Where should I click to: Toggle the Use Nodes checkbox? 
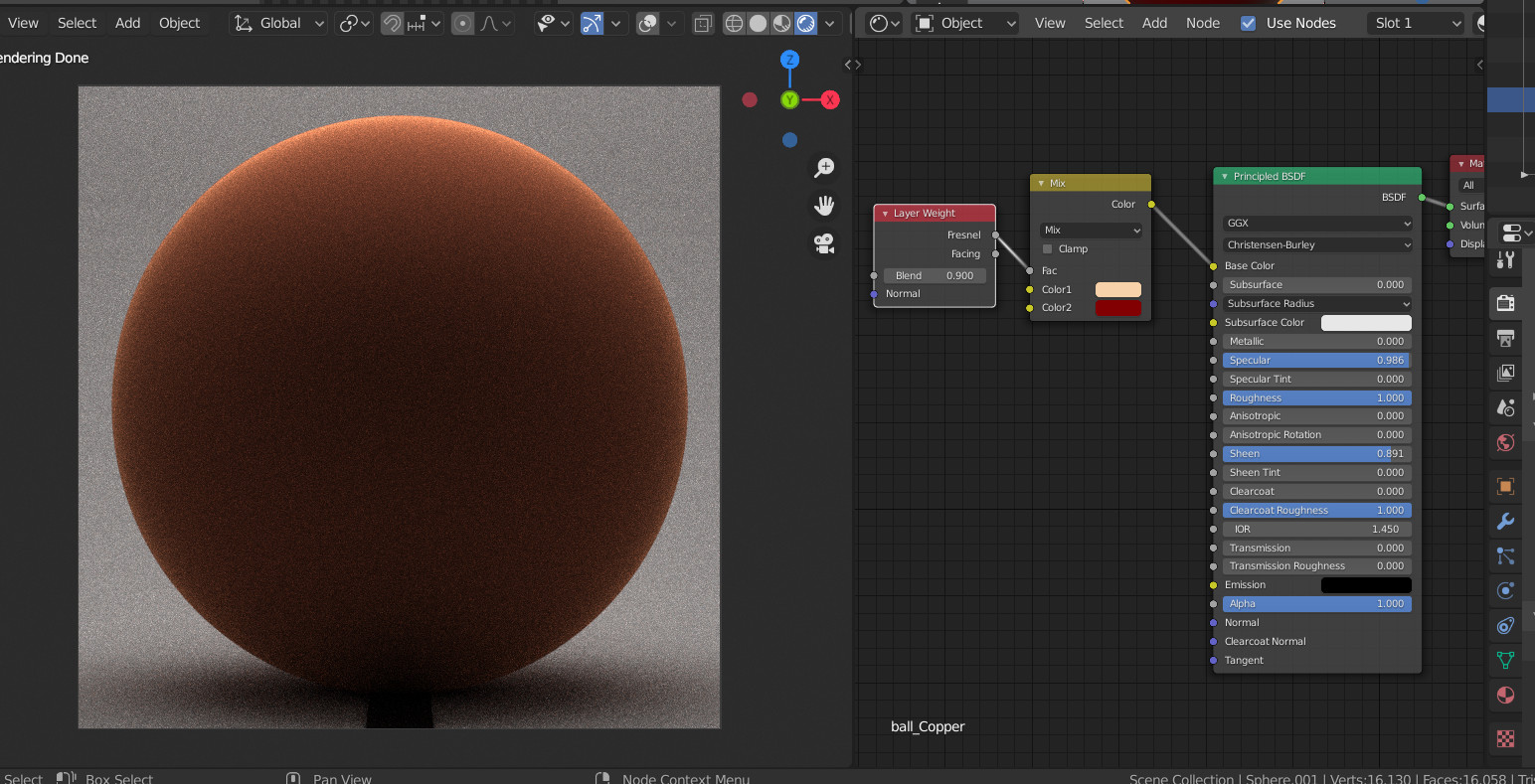[x=1249, y=23]
